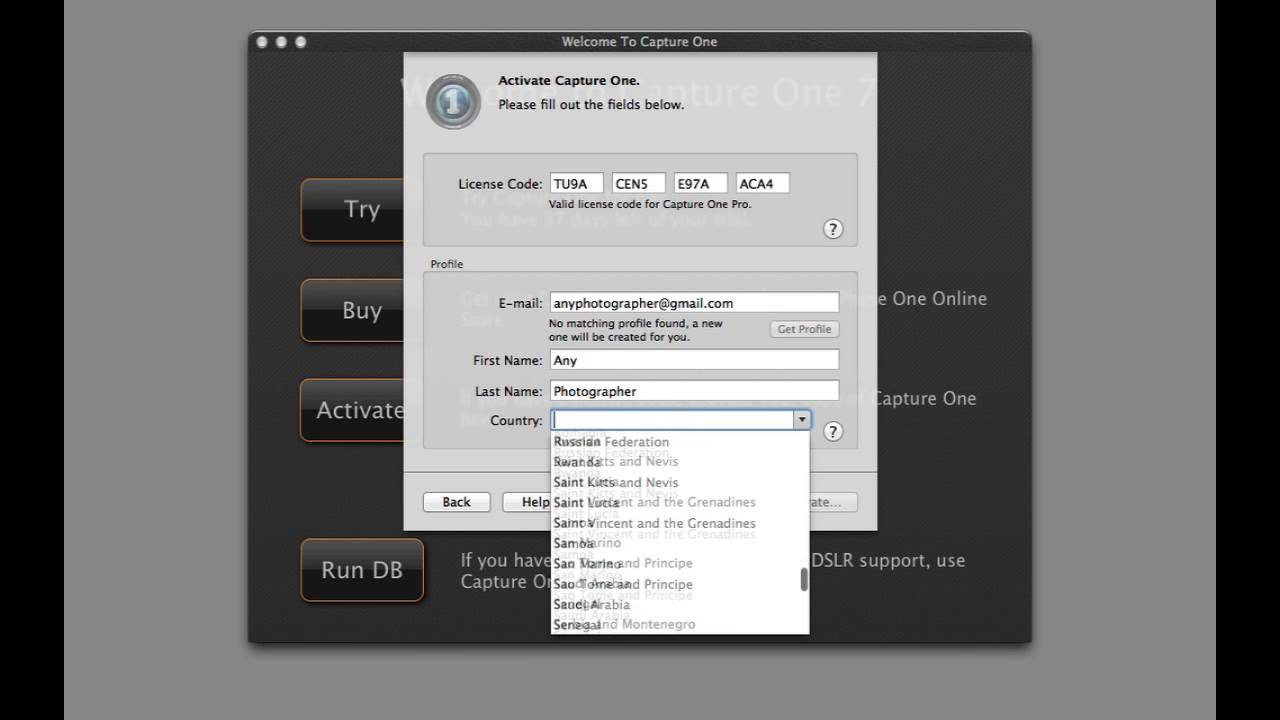
Task: Click the Get Profile button
Action: 804,329
